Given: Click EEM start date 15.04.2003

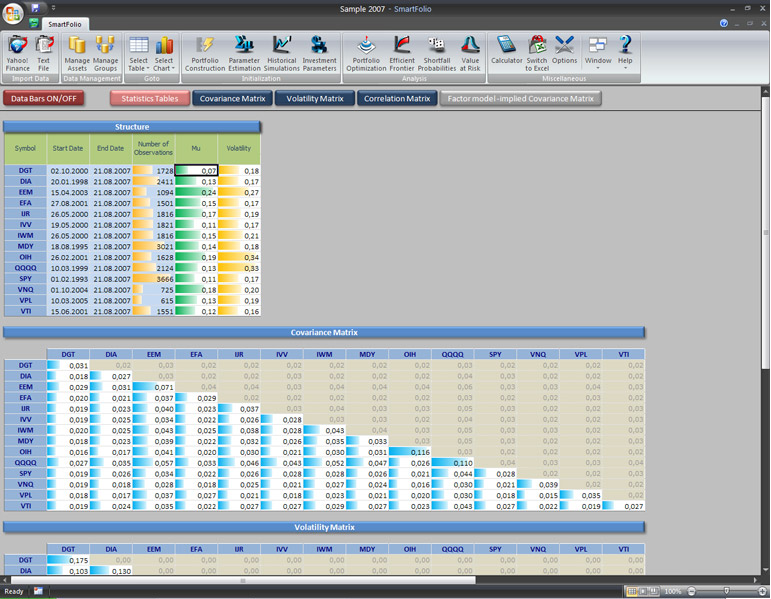Looking at the screenshot, I should tap(69, 192).
